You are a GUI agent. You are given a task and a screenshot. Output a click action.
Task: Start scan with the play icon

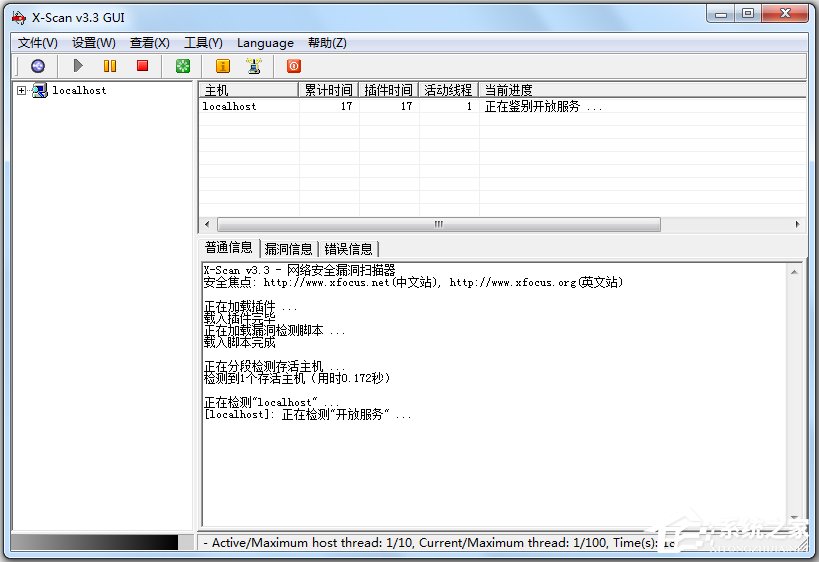click(78, 66)
